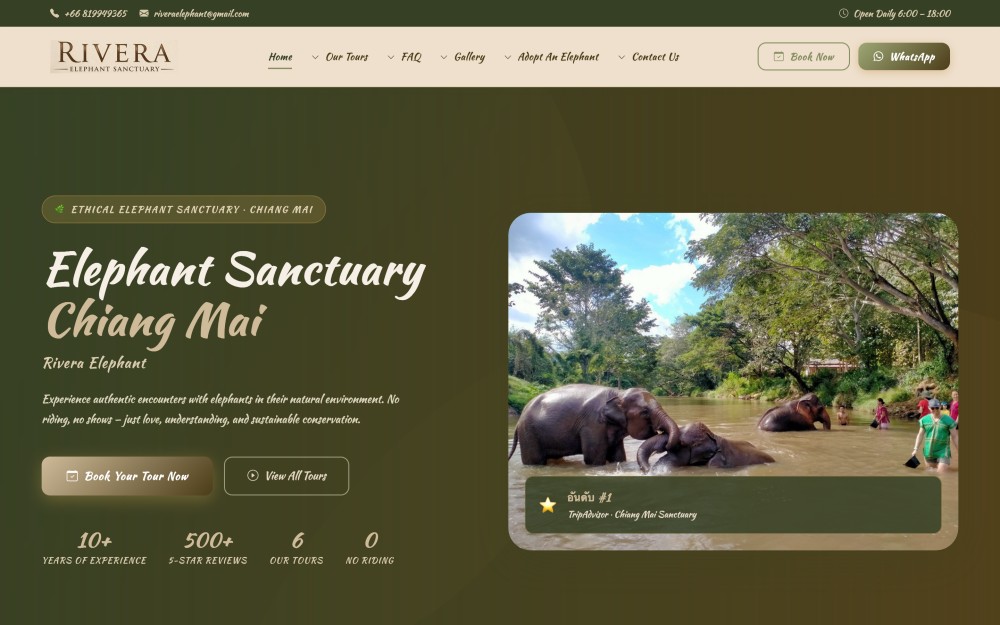Open the riveraelephant@gmail.com email link
1000x625 pixels.
(x=202, y=13)
